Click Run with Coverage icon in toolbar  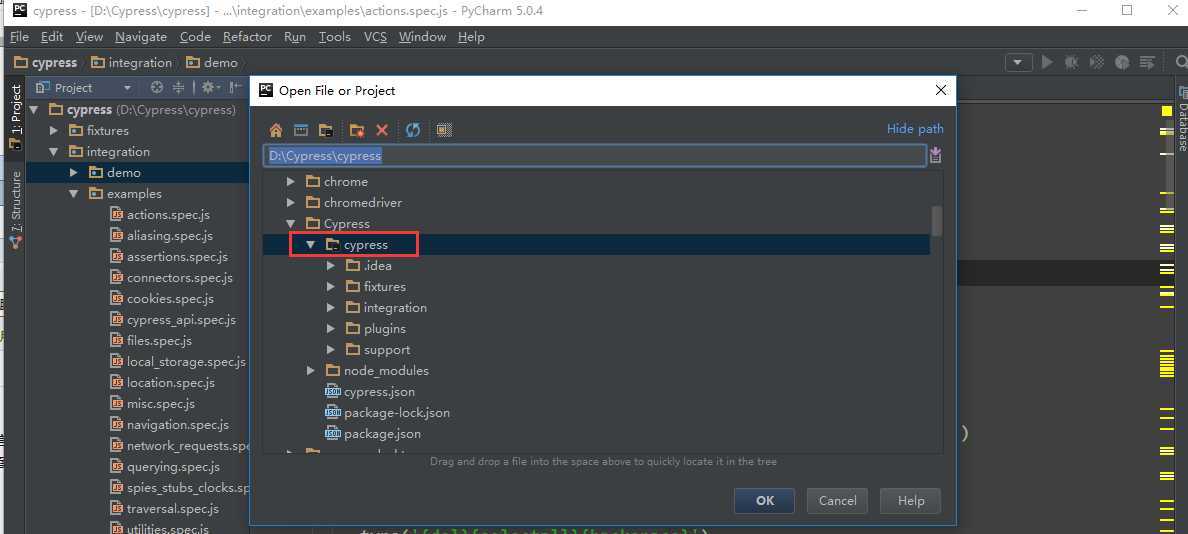[x=1096, y=62]
